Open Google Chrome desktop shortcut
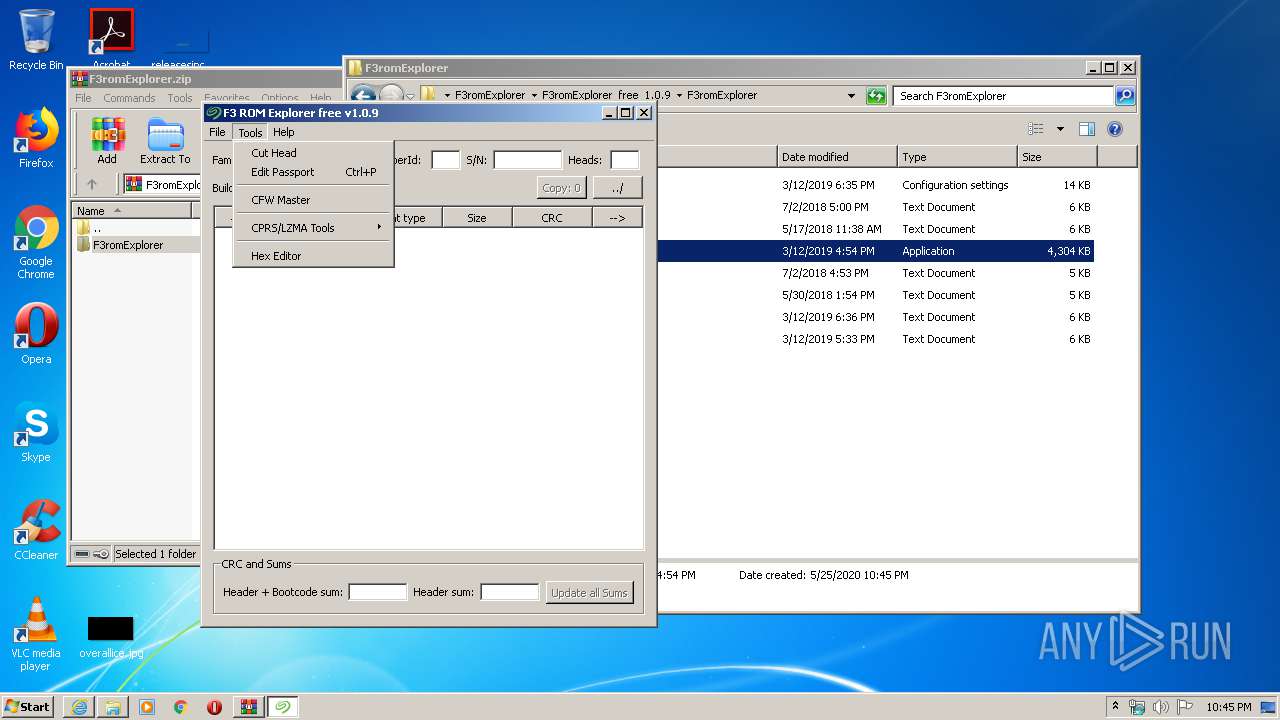Image resolution: width=1280 pixels, height=720 pixels. click(x=36, y=242)
